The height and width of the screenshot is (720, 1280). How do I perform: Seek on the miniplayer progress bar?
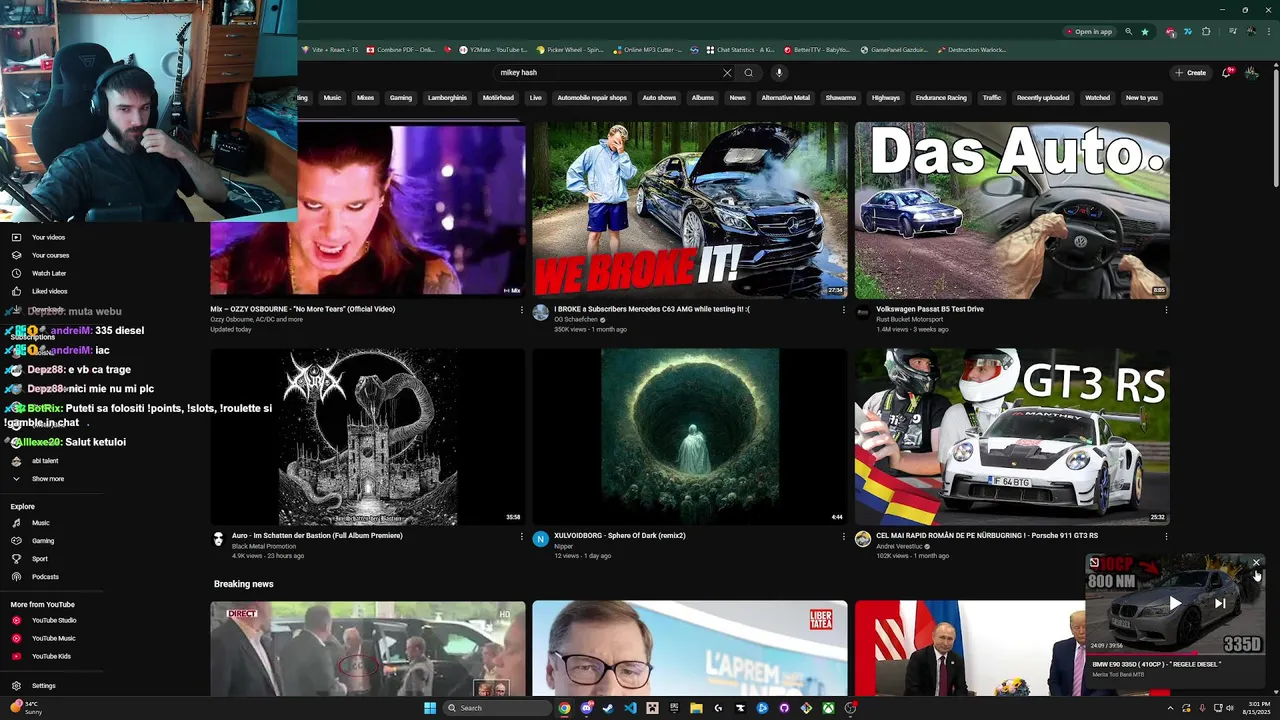click(x=1175, y=654)
